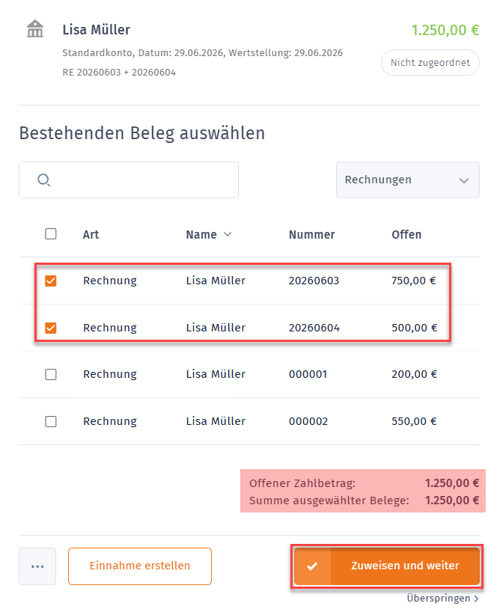Image resolution: width=500 pixels, height=609 pixels.
Task: Sort by the Name column header
Action: [201, 235]
